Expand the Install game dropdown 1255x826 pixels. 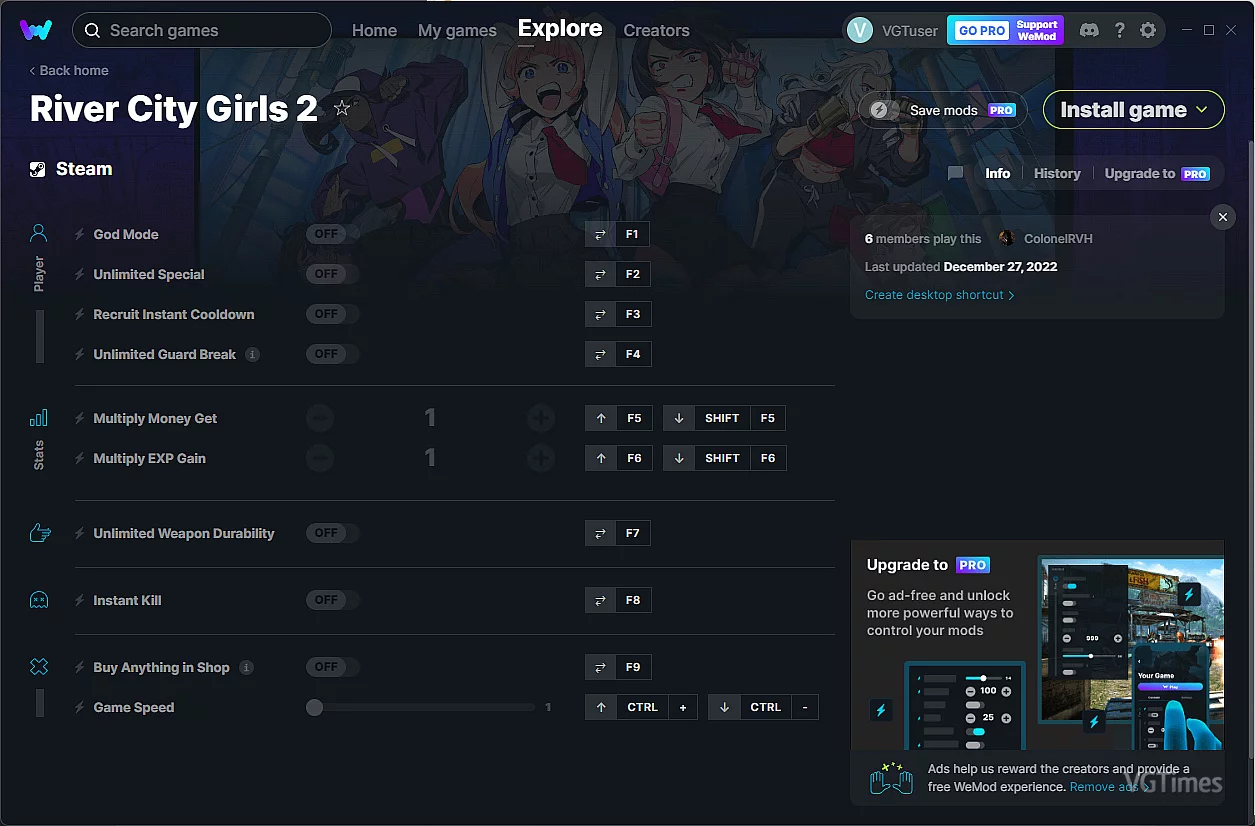tap(1134, 110)
